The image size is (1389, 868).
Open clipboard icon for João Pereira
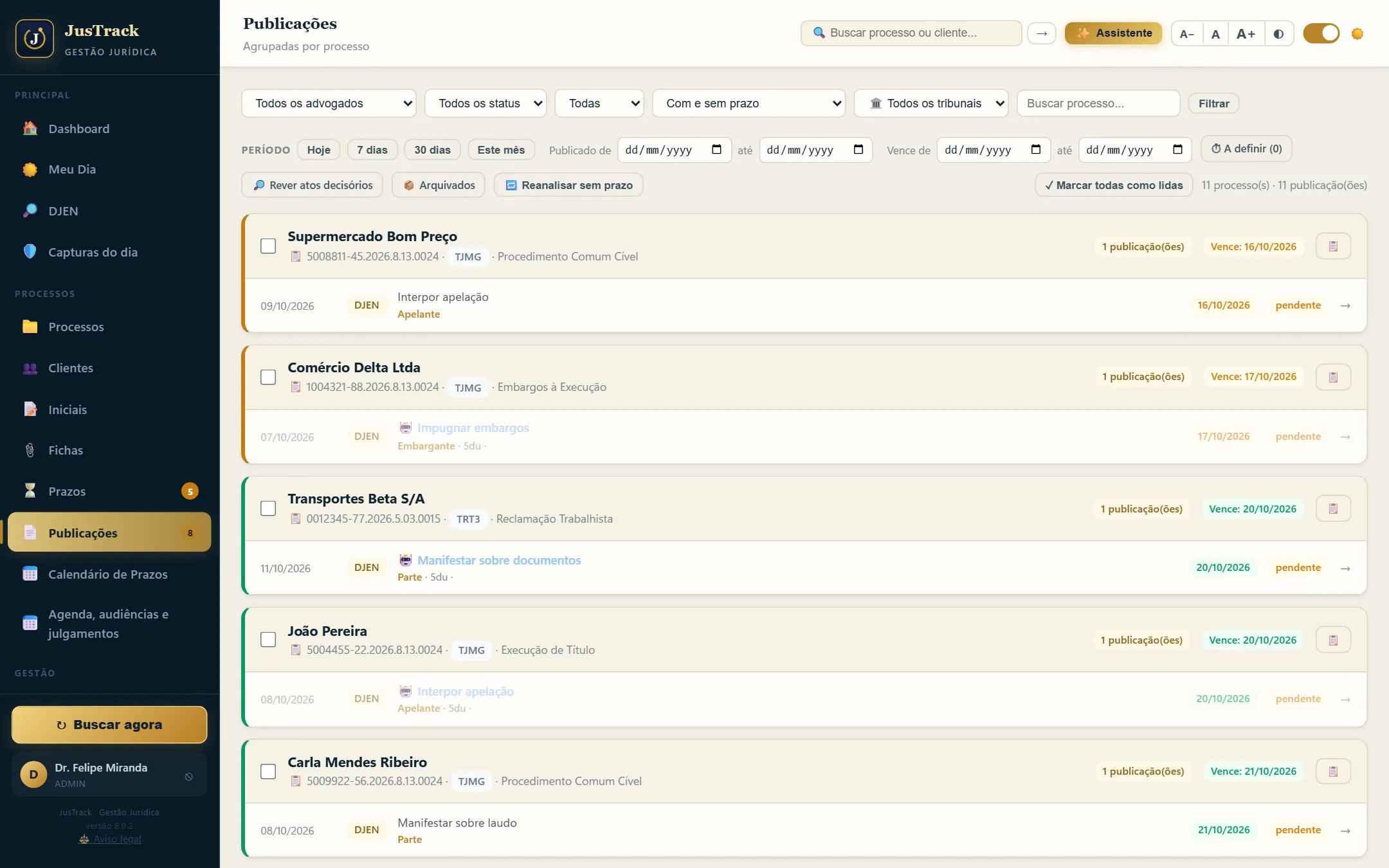tap(1333, 640)
